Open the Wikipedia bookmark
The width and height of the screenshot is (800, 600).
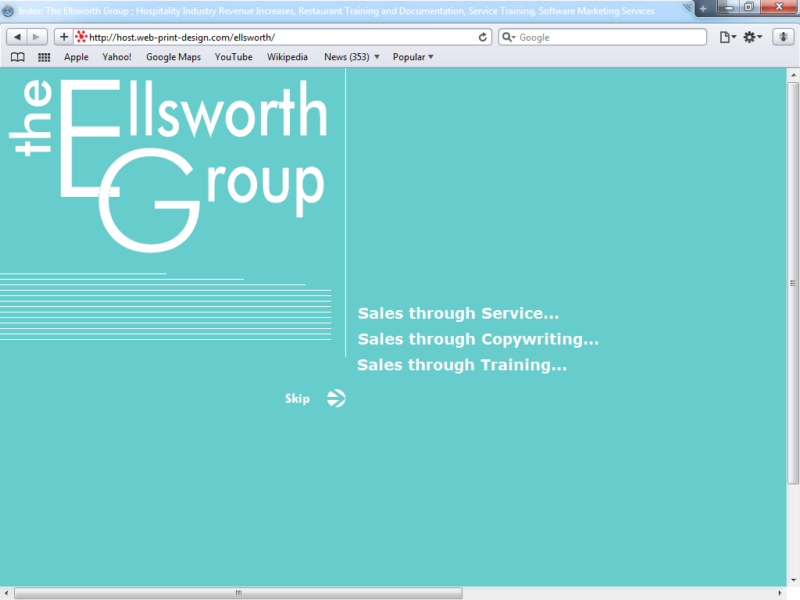tap(287, 57)
